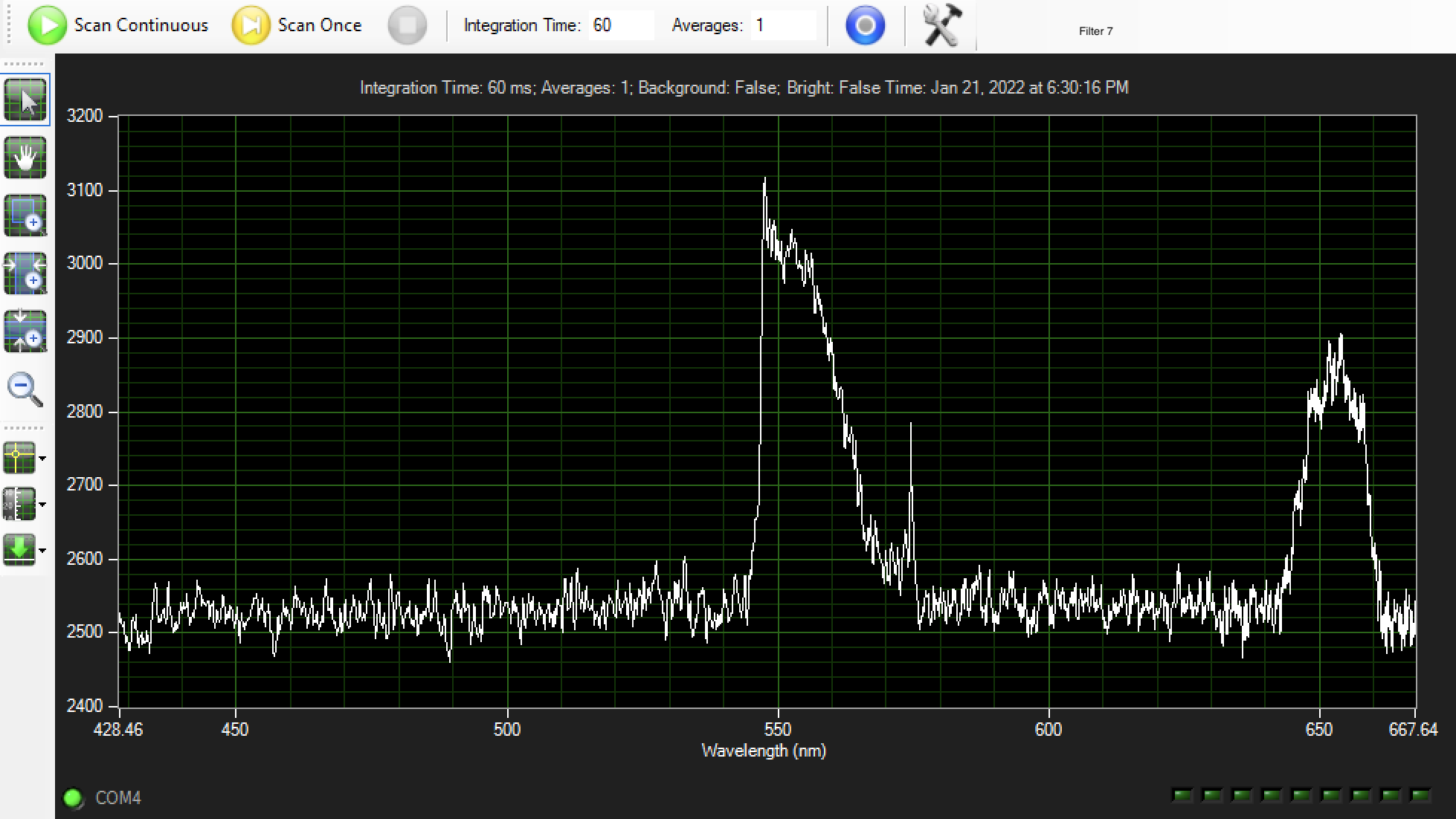Click the 550 x-axis tick label
Screen dimensions: 1456x819
coord(778,730)
